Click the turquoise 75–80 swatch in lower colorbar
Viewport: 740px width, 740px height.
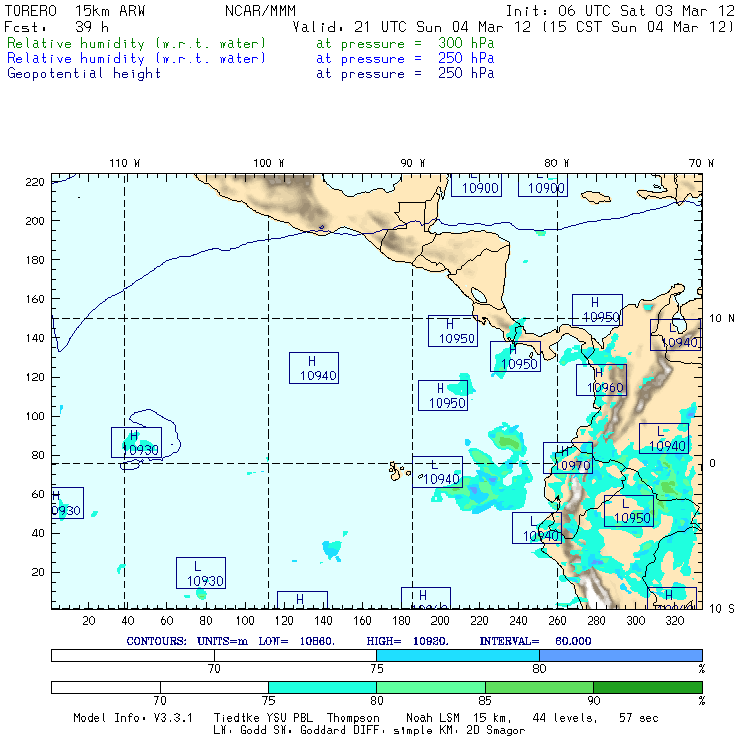coord(322,687)
